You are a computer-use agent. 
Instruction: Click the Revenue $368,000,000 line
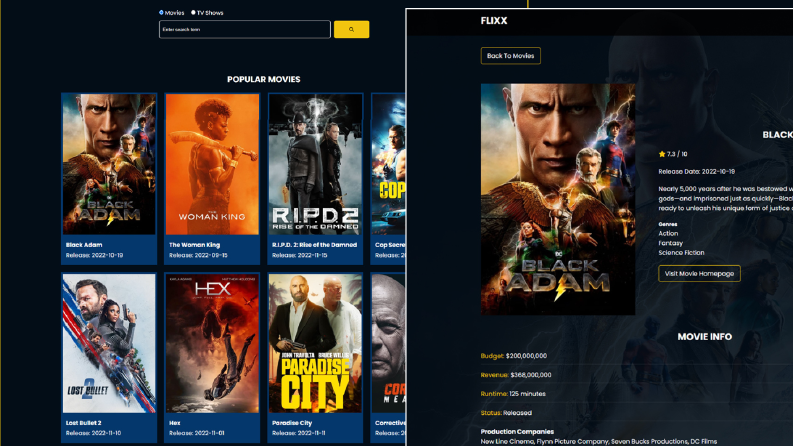(516, 375)
